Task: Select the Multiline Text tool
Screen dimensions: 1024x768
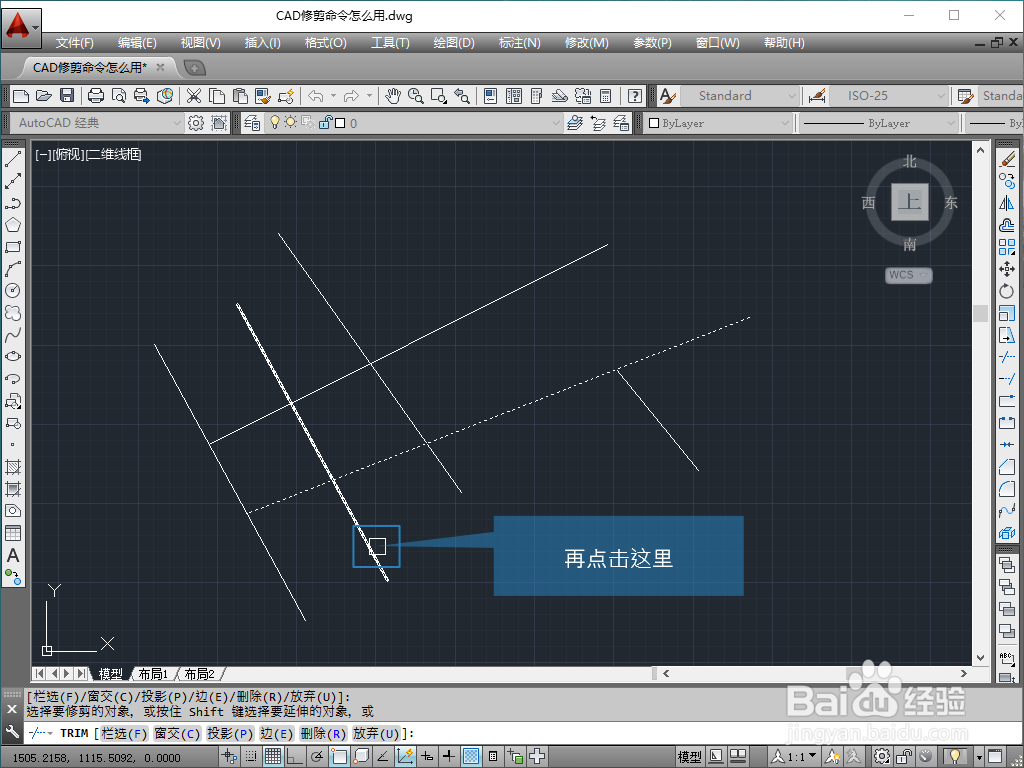Action: point(13,556)
